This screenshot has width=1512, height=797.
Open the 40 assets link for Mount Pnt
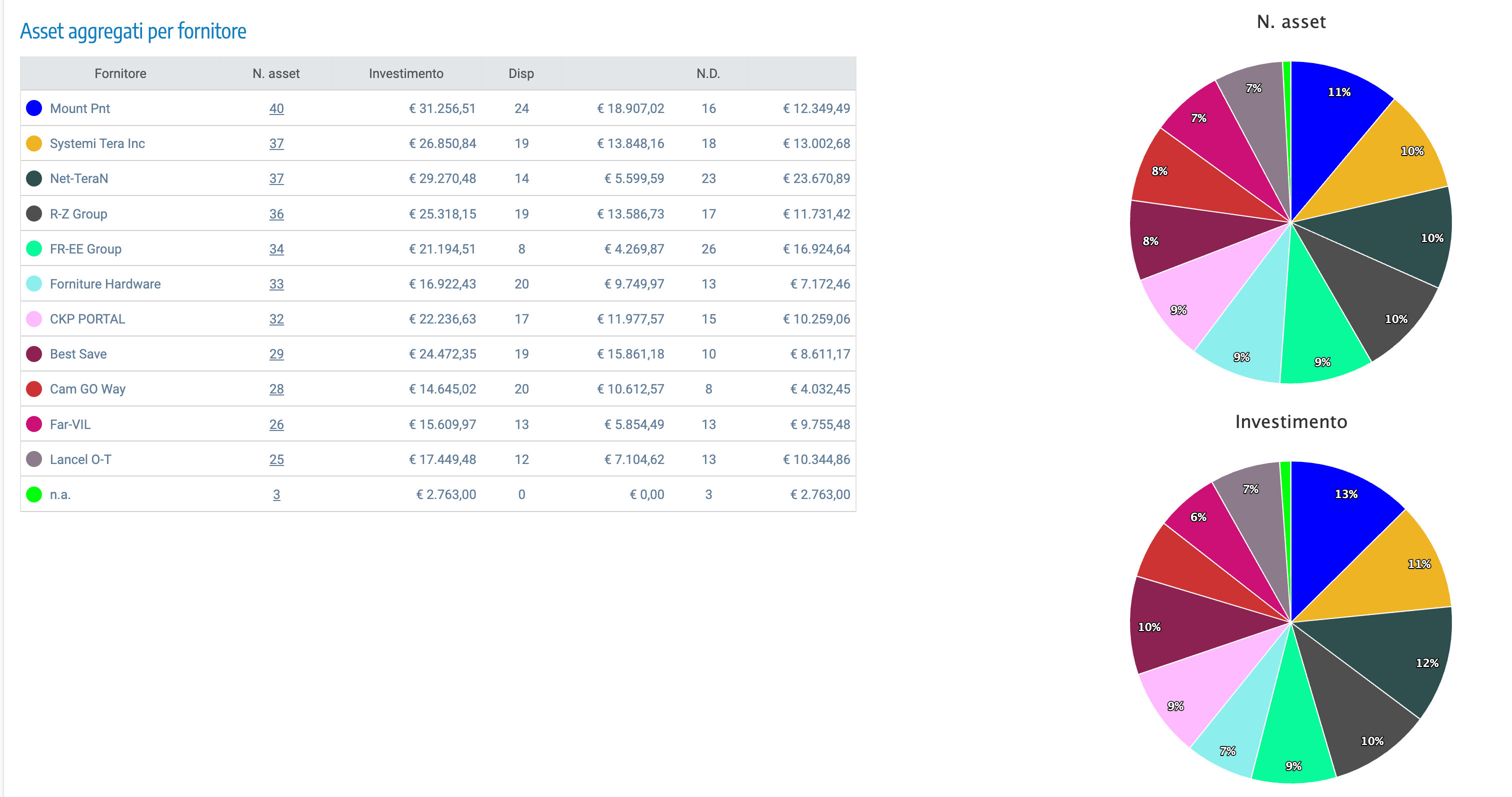tap(276, 108)
